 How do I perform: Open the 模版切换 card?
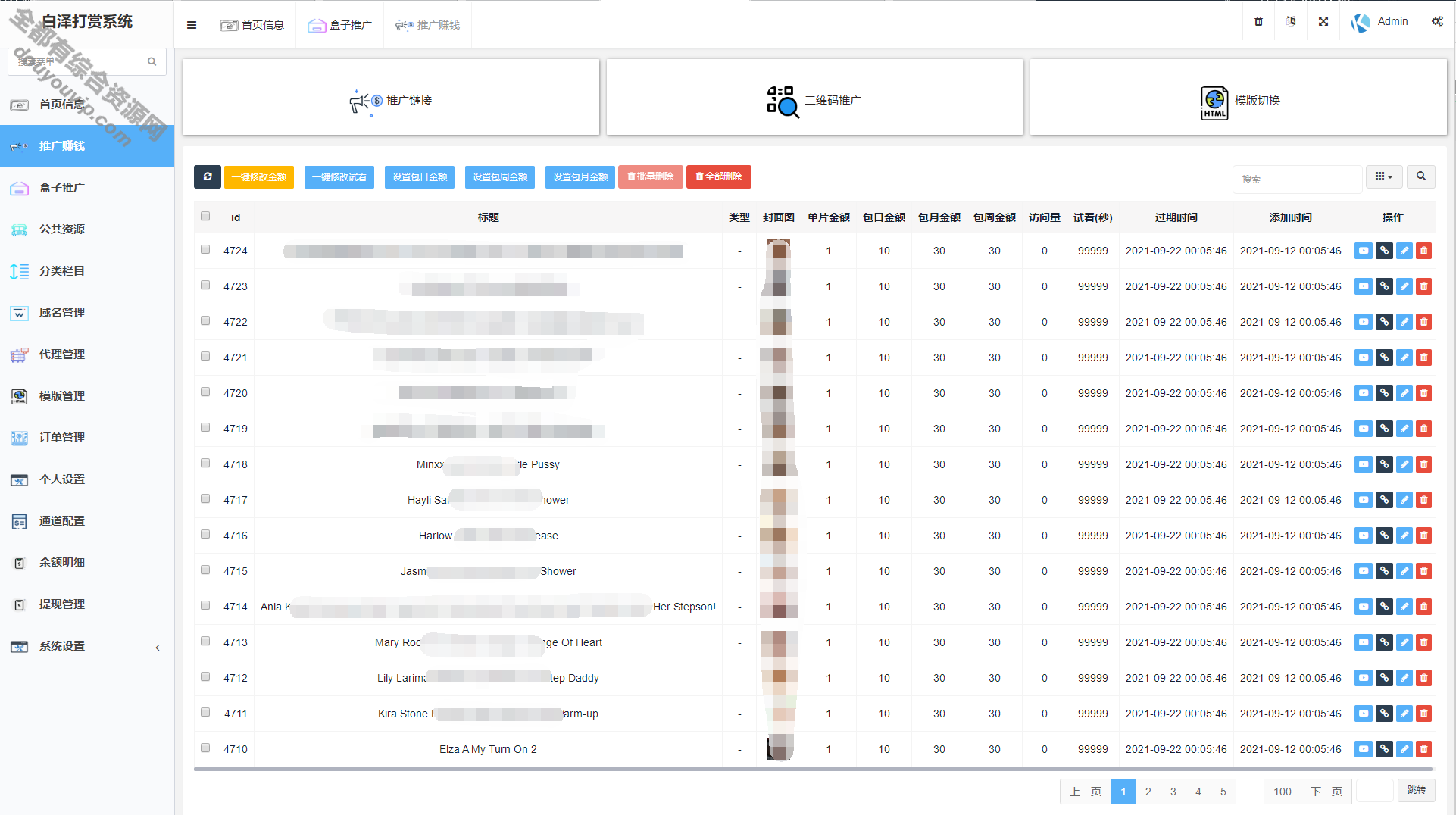(1239, 97)
